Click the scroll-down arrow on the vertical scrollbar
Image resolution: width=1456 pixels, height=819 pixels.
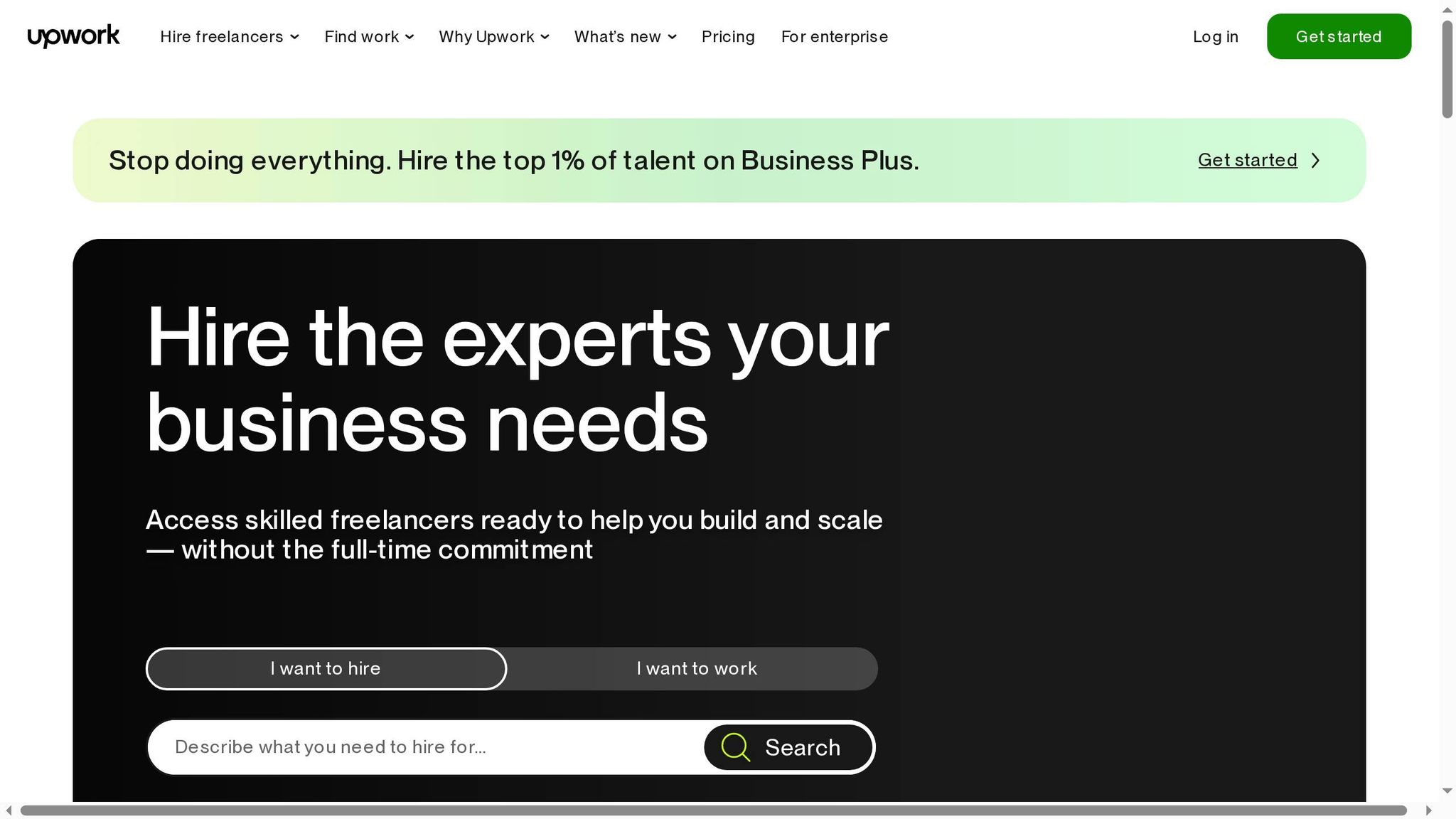[1447, 790]
